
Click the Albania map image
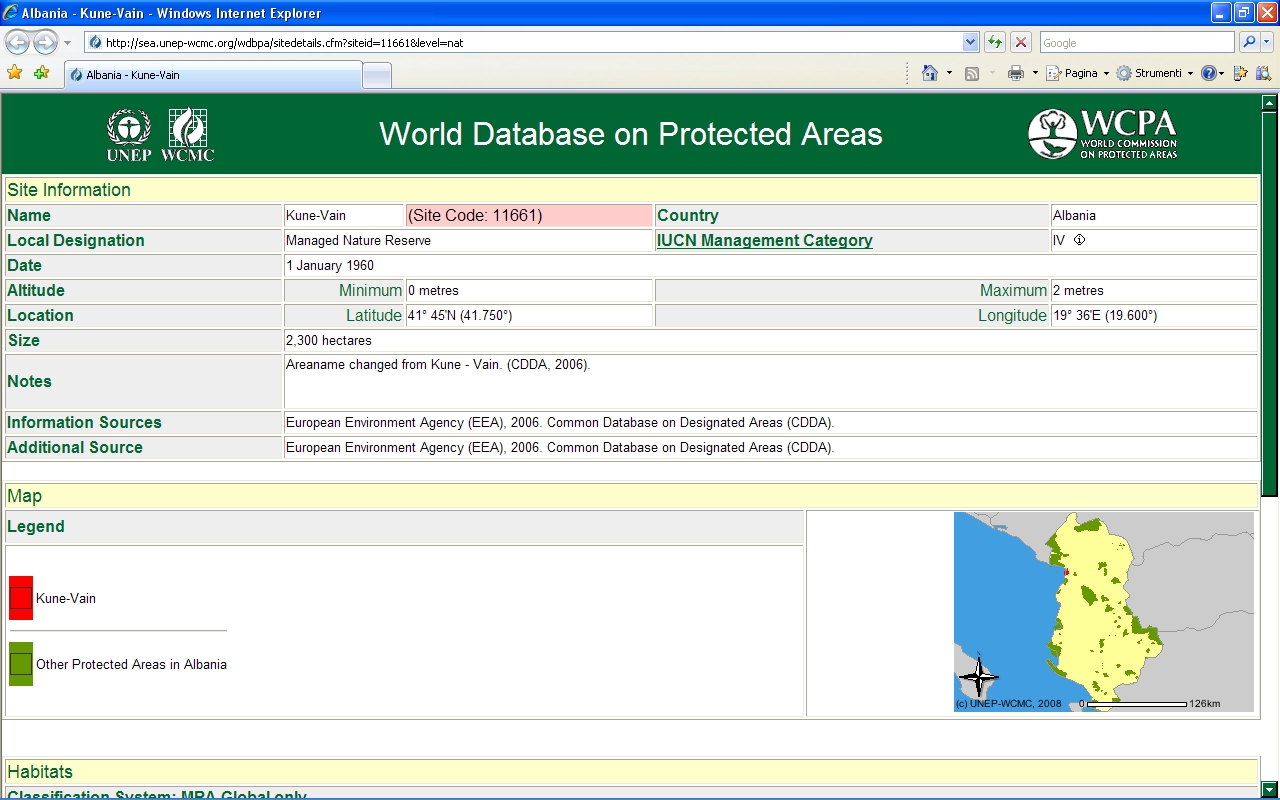[1104, 612]
